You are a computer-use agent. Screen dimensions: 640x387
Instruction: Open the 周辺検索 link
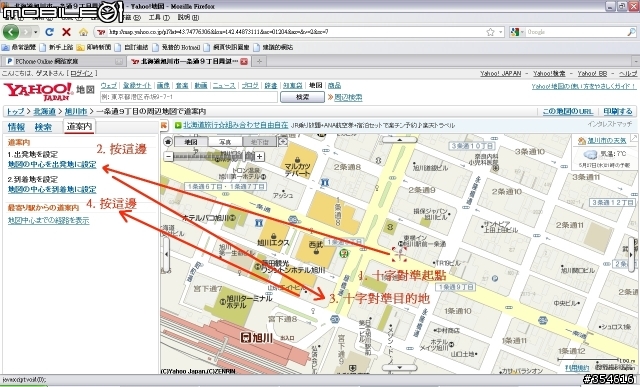coord(348,97)
